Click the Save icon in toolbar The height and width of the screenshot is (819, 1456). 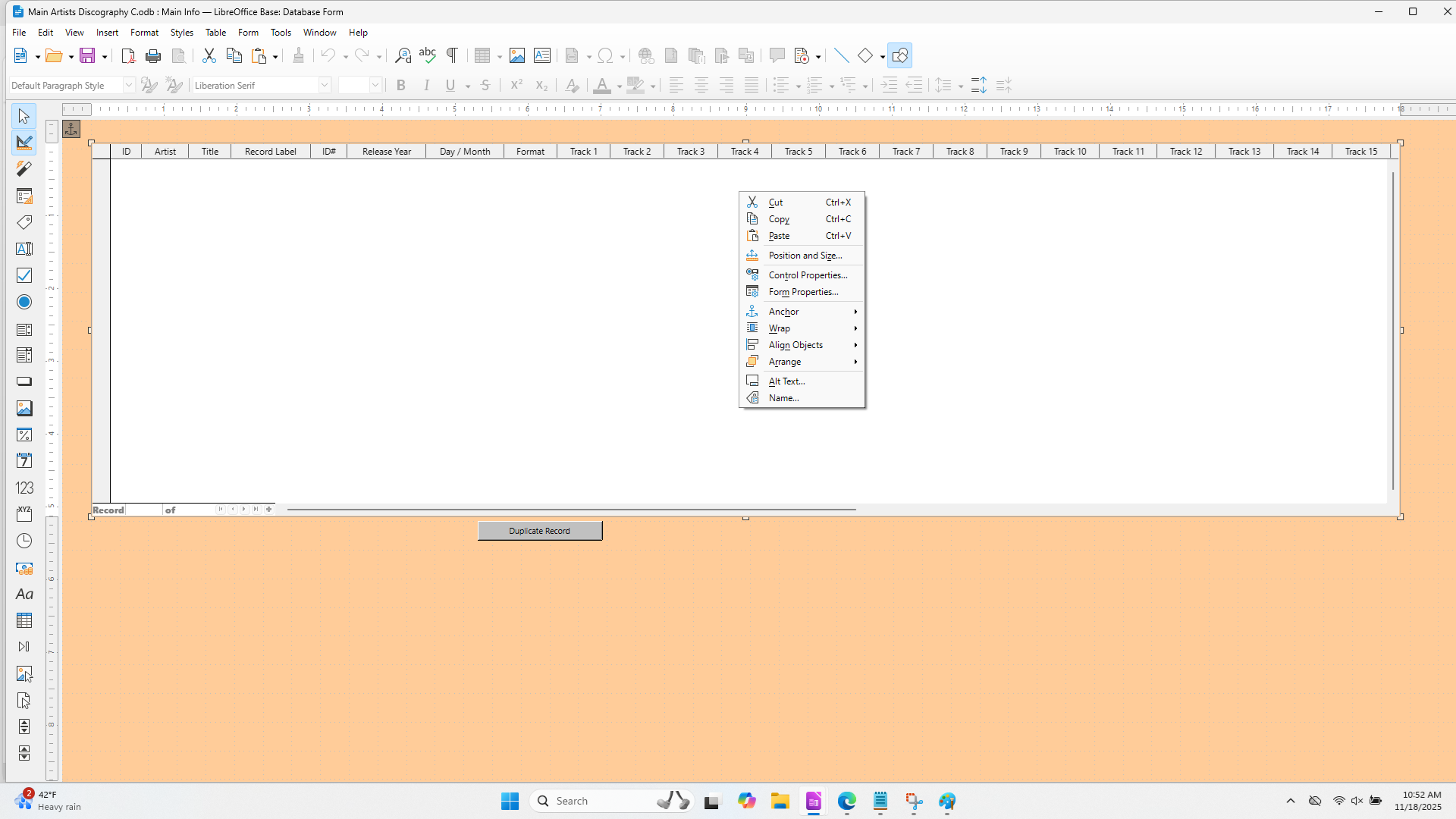[87, 55]
